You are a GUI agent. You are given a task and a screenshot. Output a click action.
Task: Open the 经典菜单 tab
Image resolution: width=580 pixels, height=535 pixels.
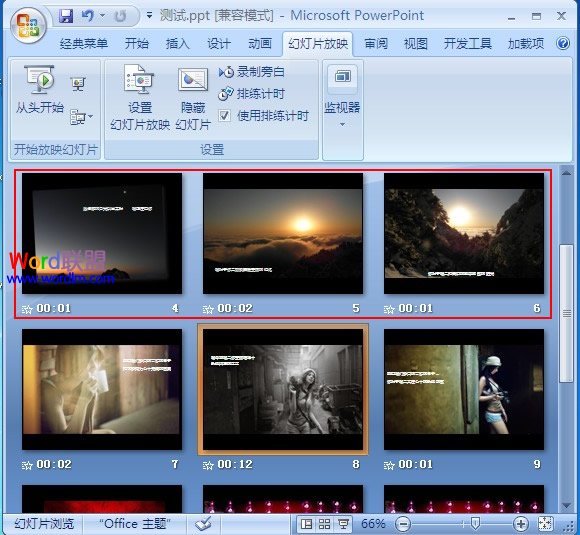[84, 44]
